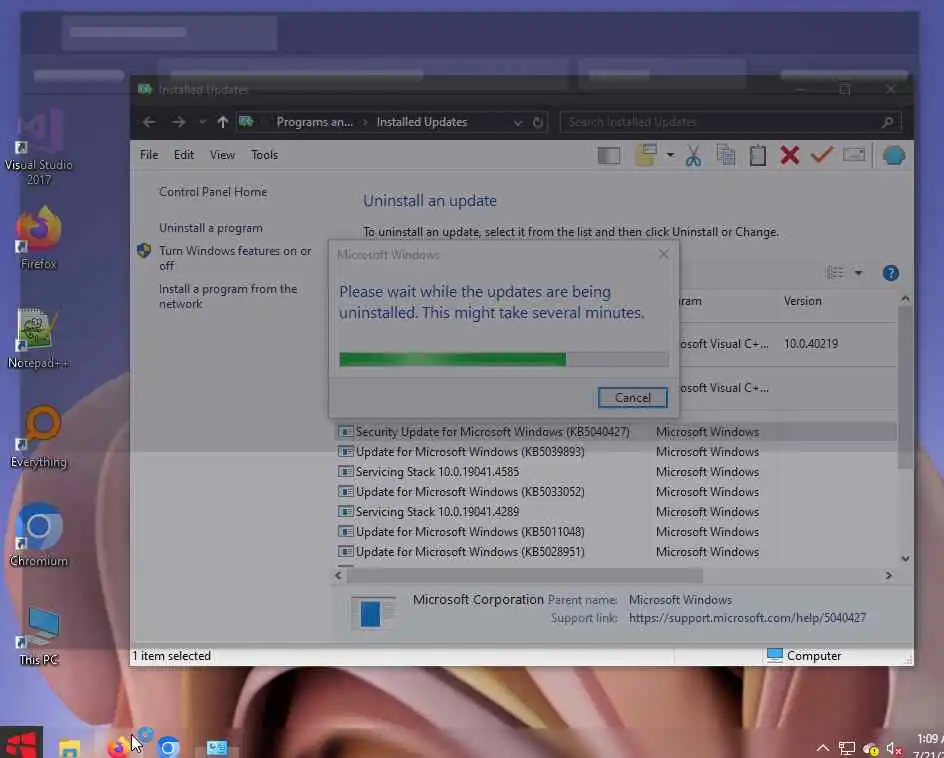This screenshot has width=944, height=758.
Task: Click the Chromium taskbar icon
Action: click(x=168, y=747)
